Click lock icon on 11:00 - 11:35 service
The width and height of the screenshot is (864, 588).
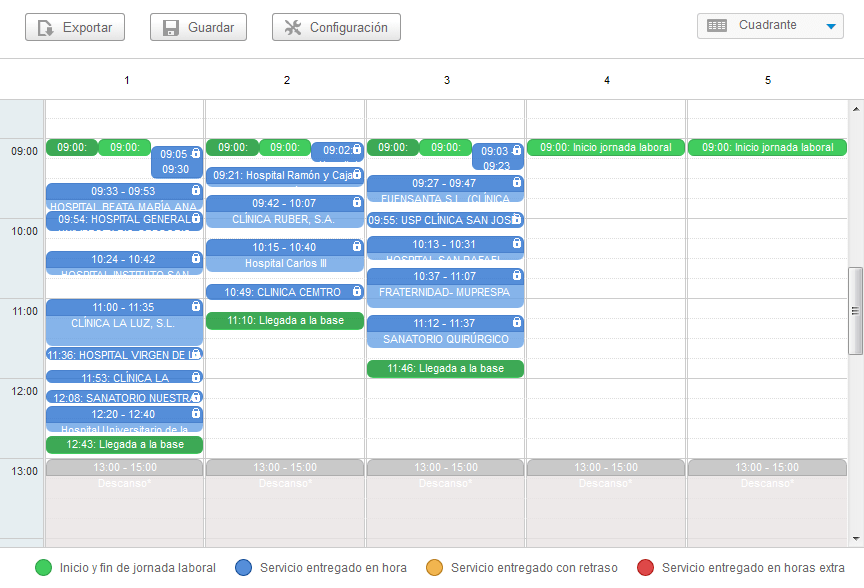coord(196,306)
